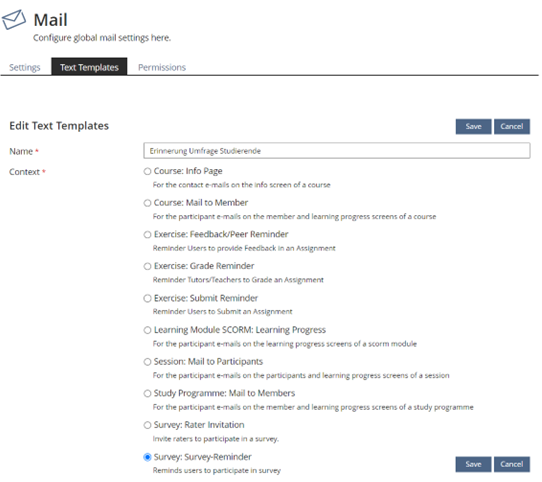Select Exercise: Submit Reminder option
The height and width of the screenshot is (482, 542).
148,298
